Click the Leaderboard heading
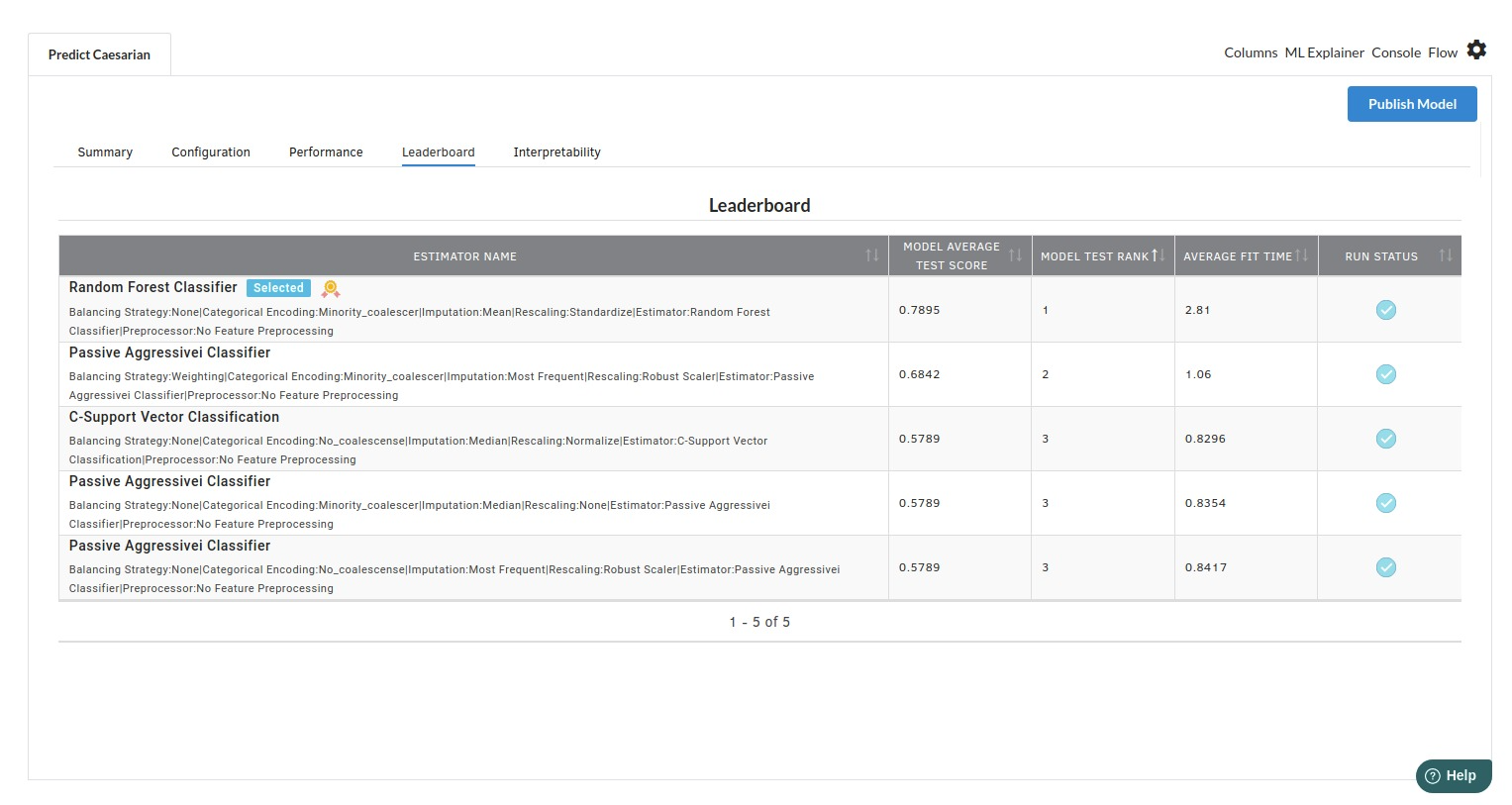The width and height of the screenshot is (1512, 805). (759, 205)
